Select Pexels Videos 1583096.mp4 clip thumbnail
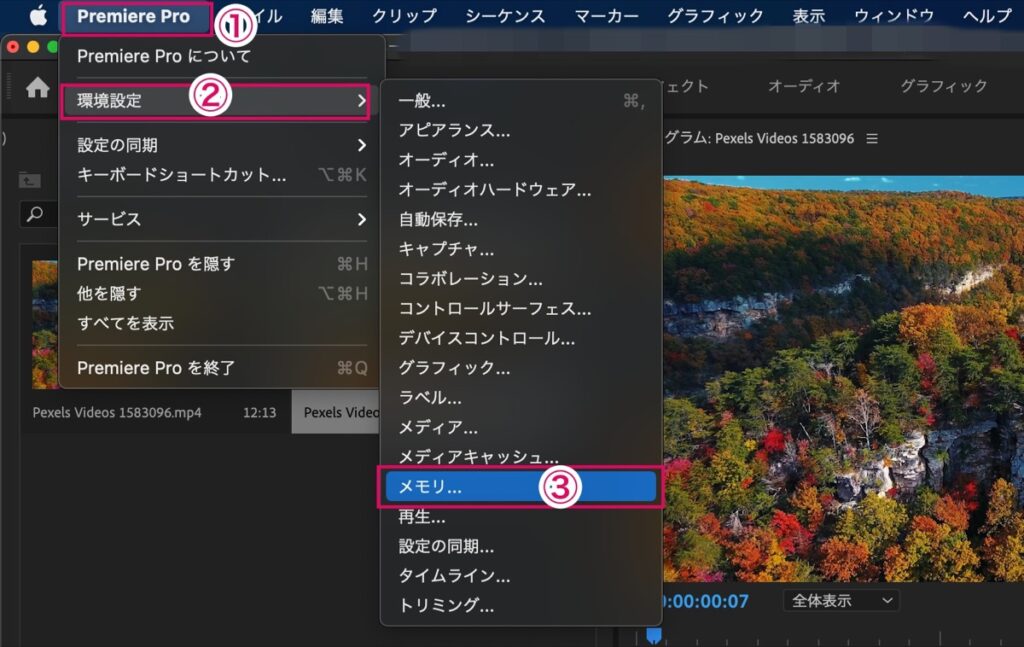This screenshot has height=647, width=1024. [x=44, y=324]
